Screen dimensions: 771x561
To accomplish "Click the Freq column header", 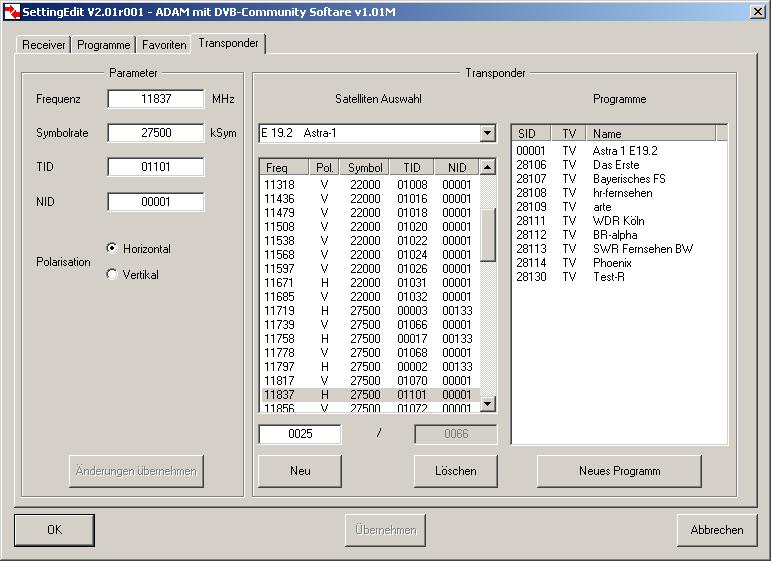I will pos(284,167).
